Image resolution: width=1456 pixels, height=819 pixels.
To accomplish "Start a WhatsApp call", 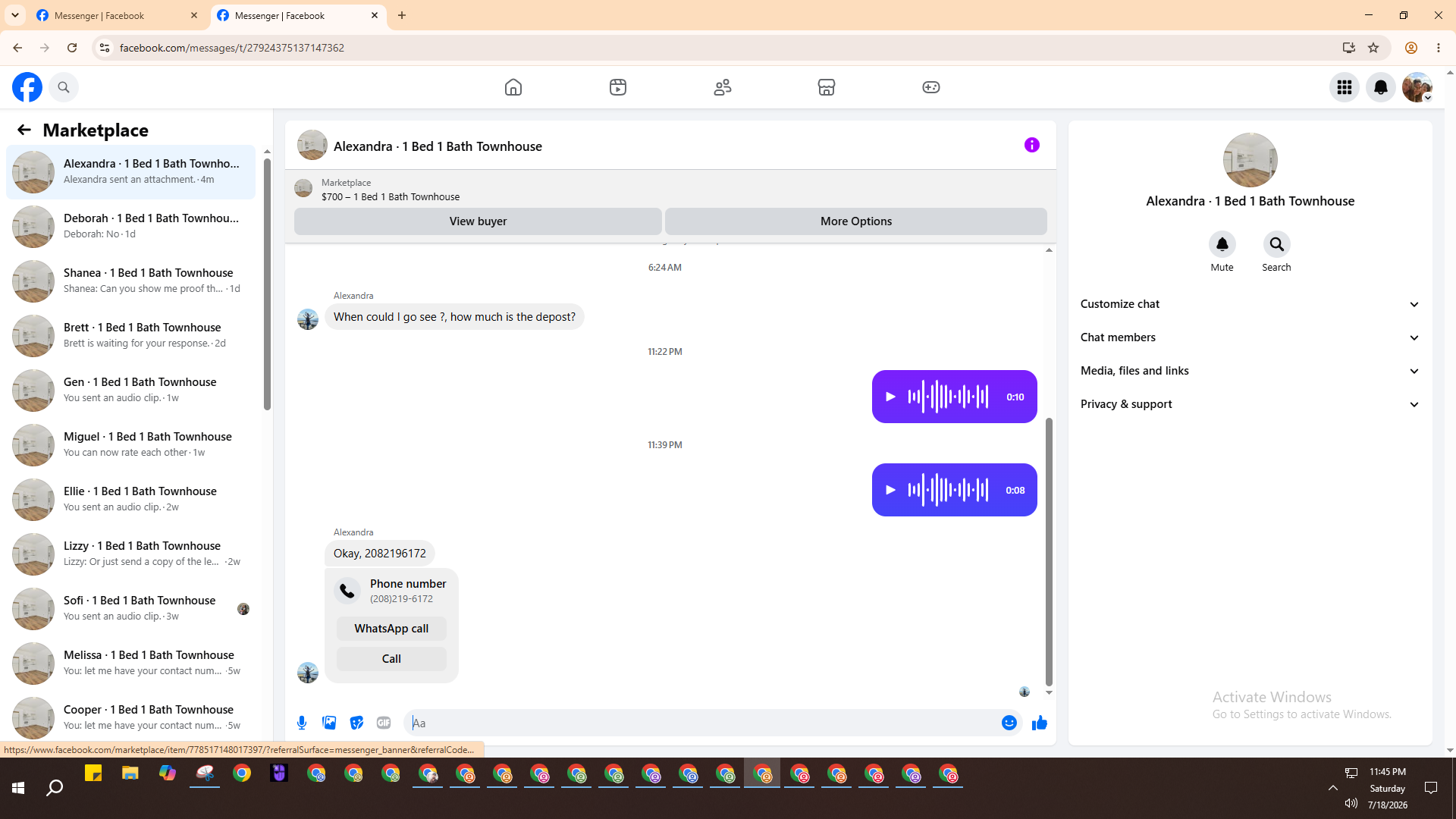I will (x=391, y=629).
